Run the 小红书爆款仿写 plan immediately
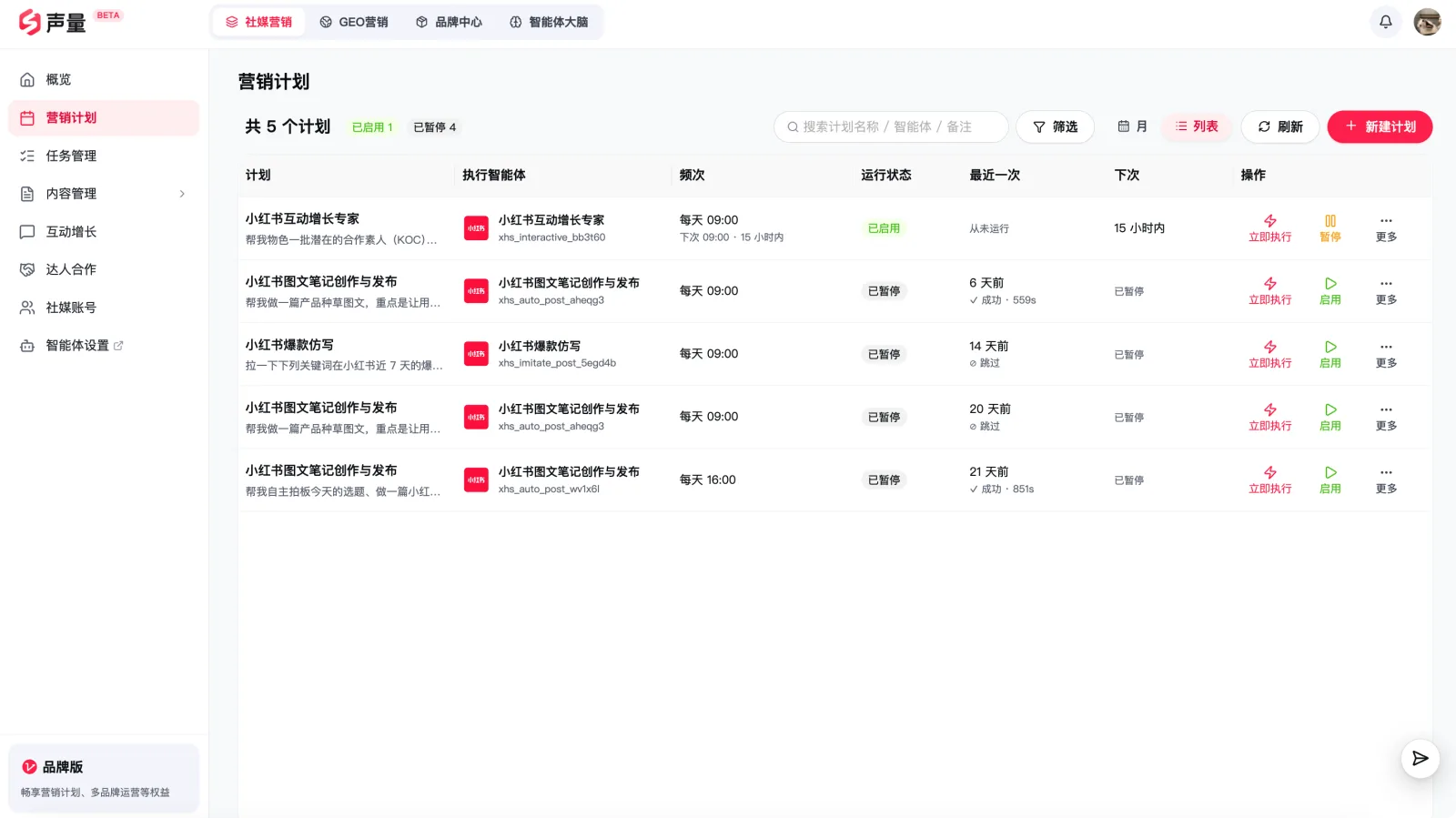Screen dimensions: 1456x818 1269,354
